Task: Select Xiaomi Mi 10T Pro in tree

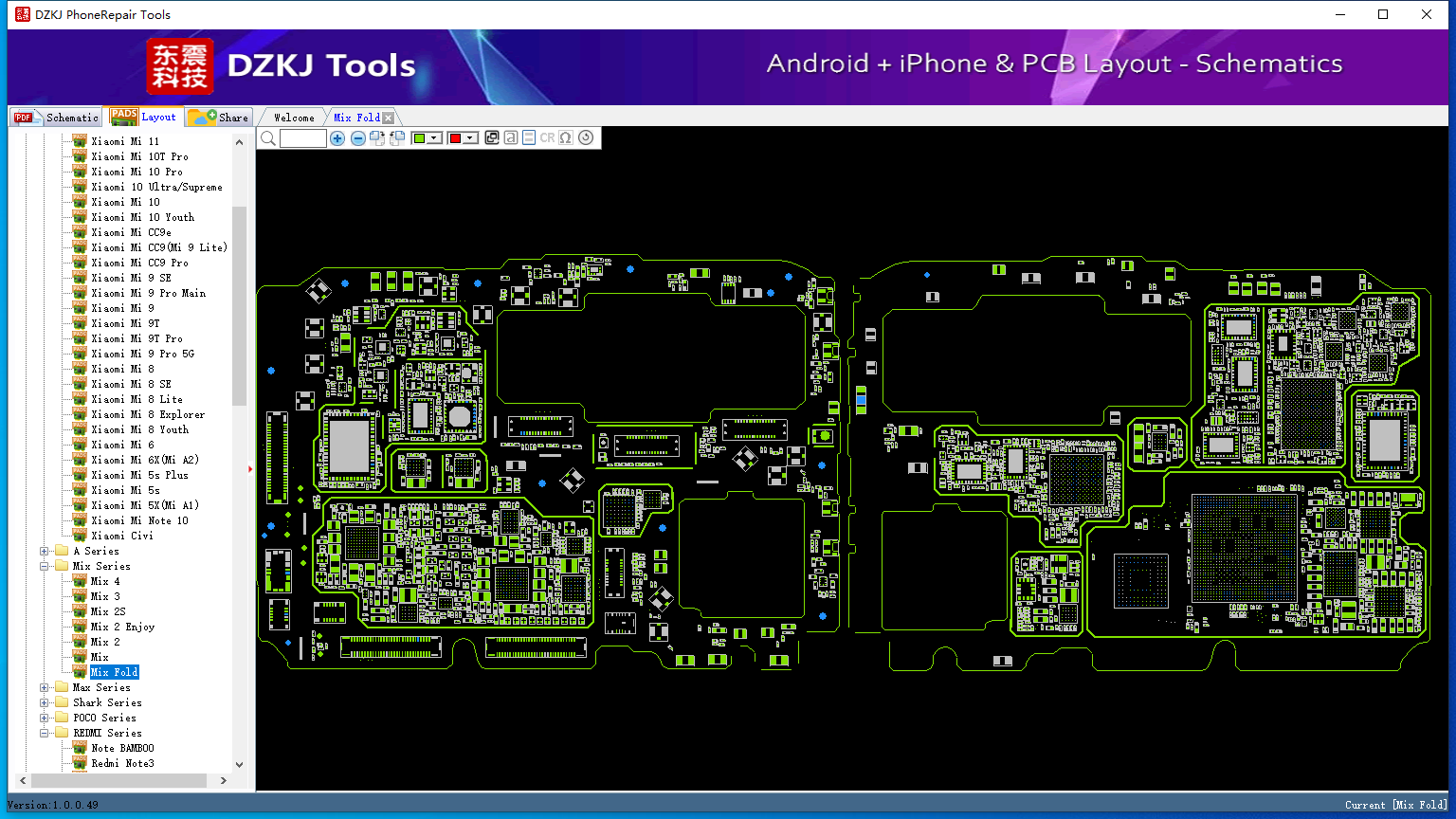Action: 139,156
